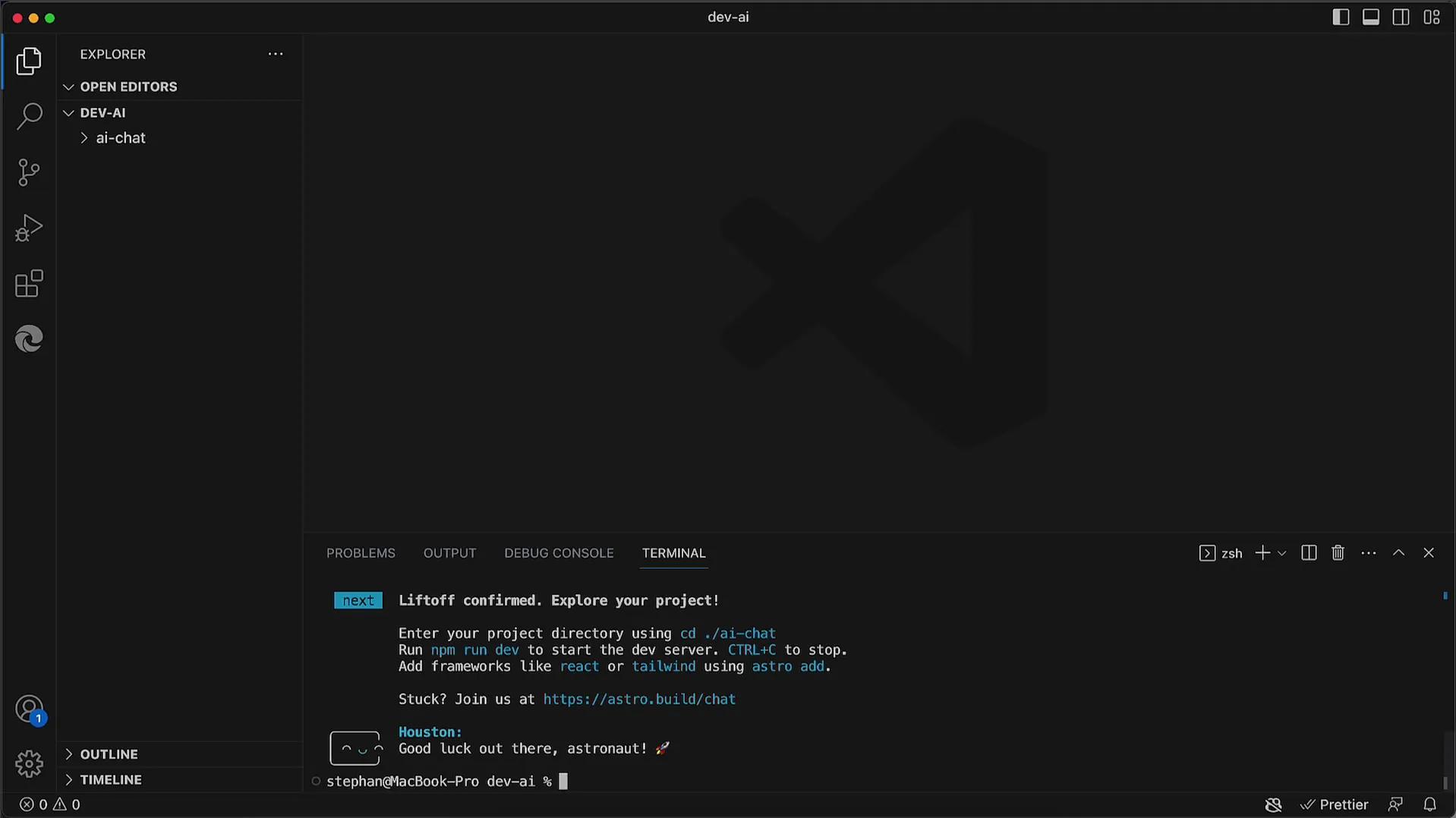1456x818 pixels.
Task: Click 'react' text in terminal
Action: pos(579,666)
